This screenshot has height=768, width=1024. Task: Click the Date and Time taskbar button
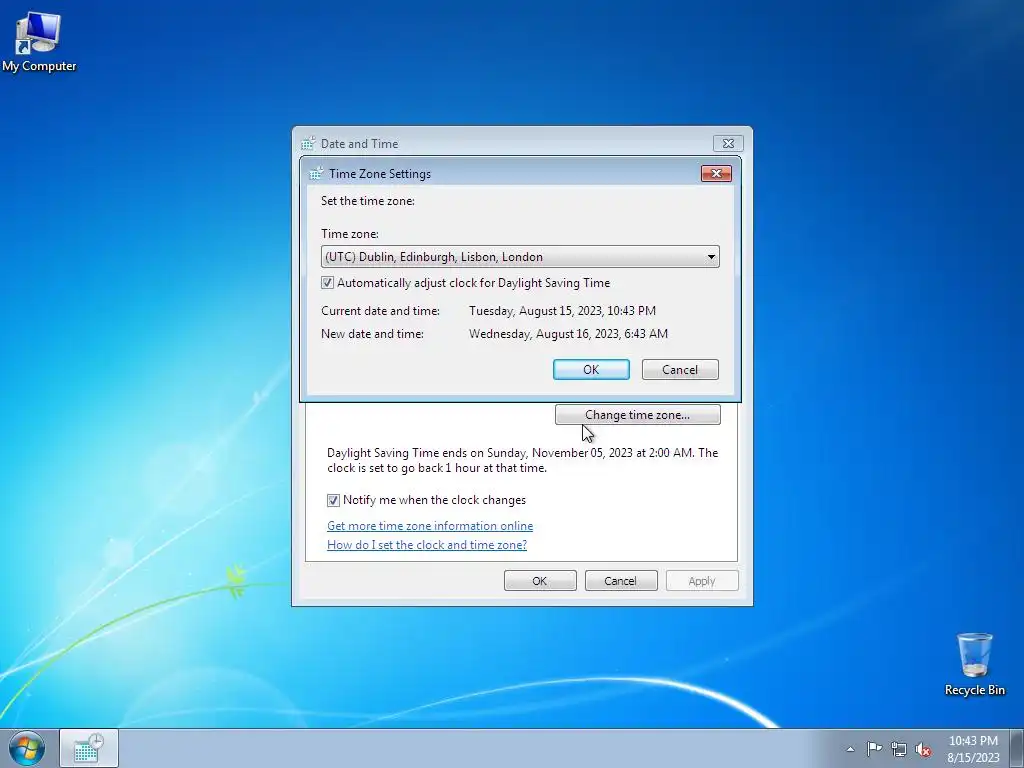point(89,748)
